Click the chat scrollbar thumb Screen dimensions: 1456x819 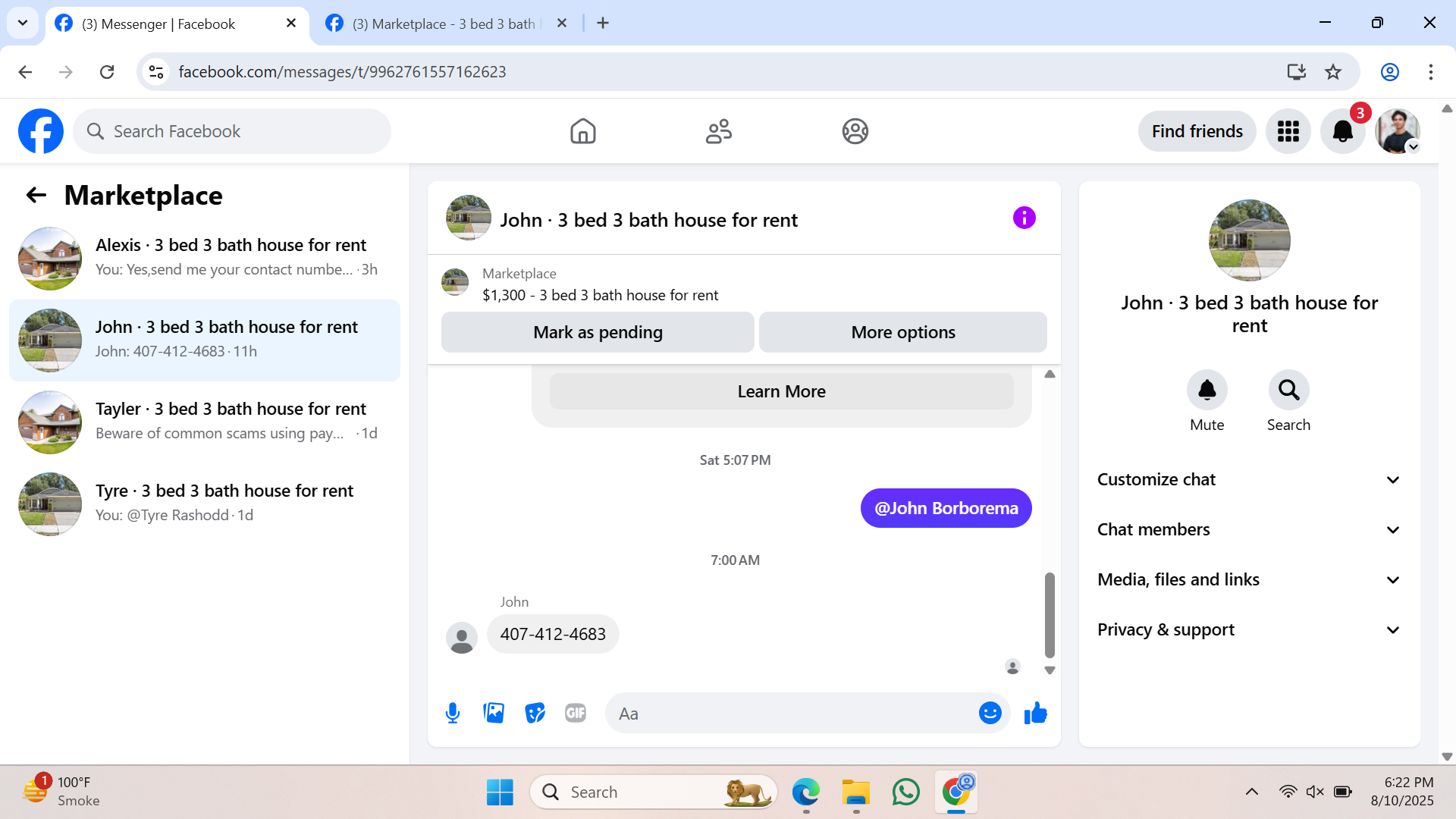point(1050,614)
